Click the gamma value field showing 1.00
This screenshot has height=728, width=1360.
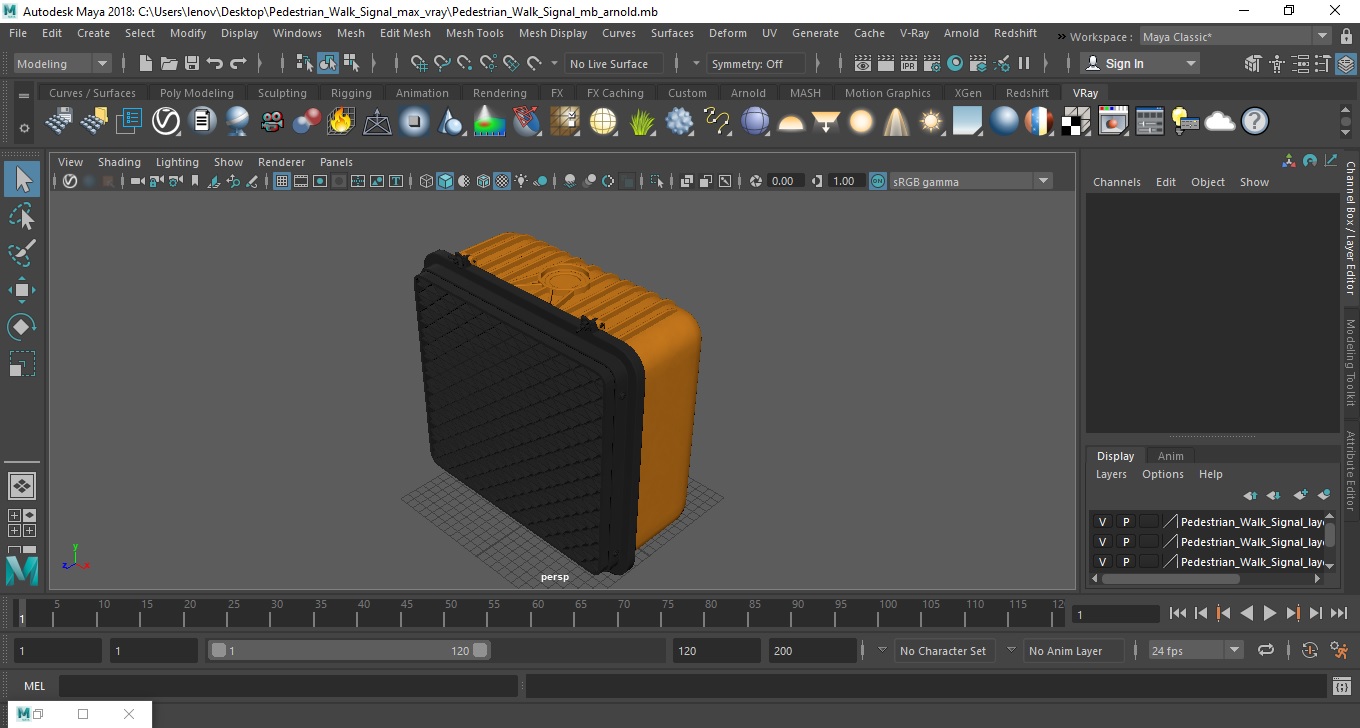(x=845, y=181)
